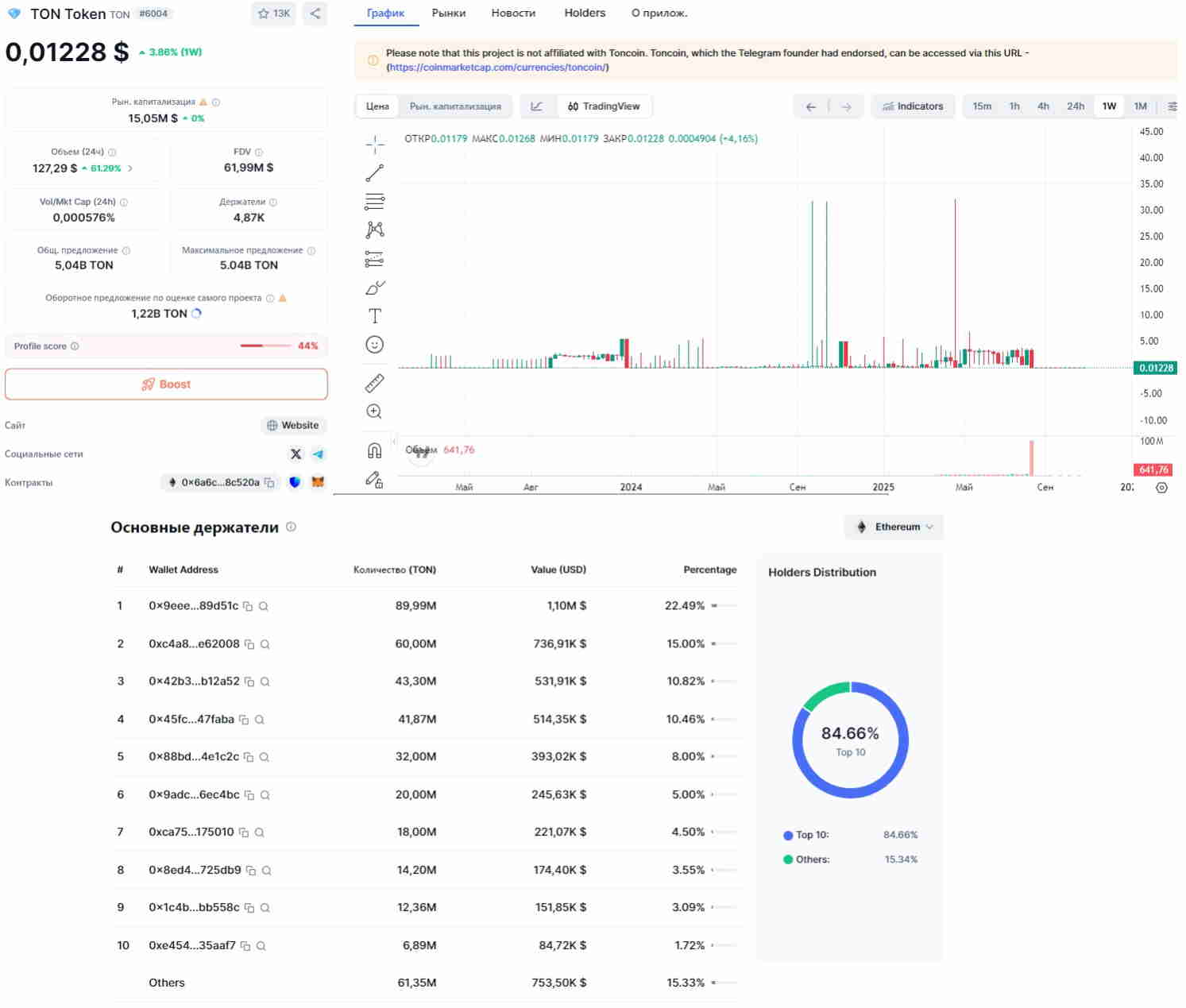This screenshot has height=1008, width=1186.
Task: Open the X social network link
Action: [x=296, y=454]
